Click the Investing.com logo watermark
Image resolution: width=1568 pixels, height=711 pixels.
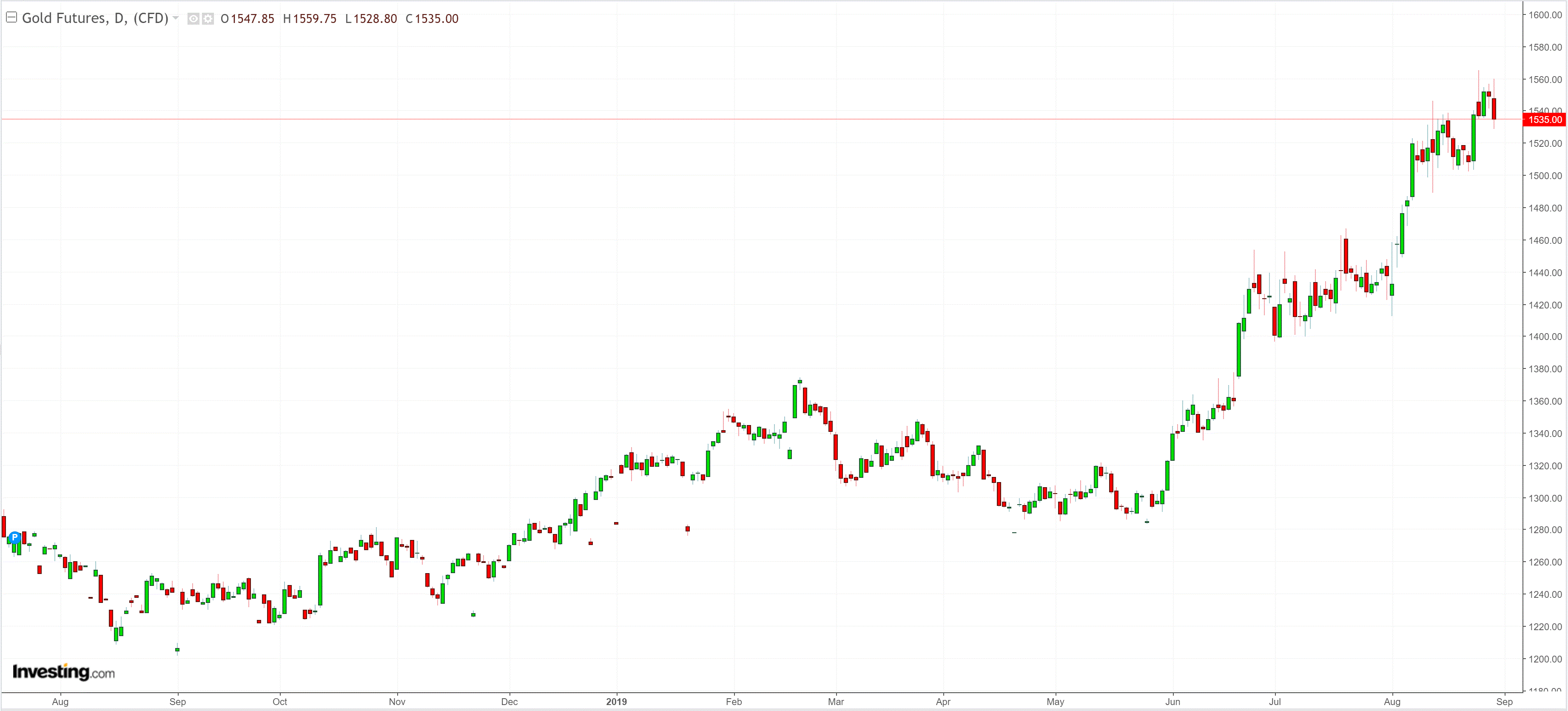tap(63, 672)
